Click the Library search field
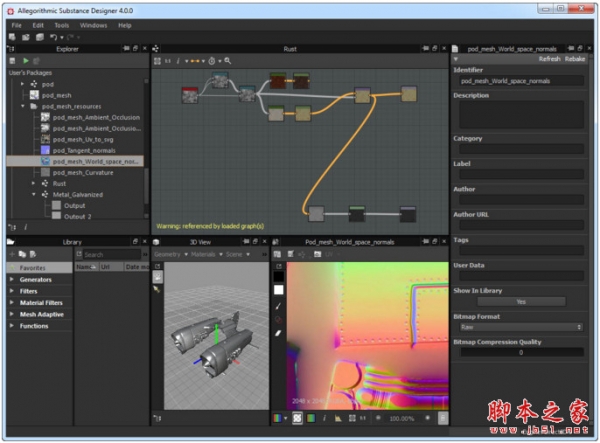 click(112, 254)
